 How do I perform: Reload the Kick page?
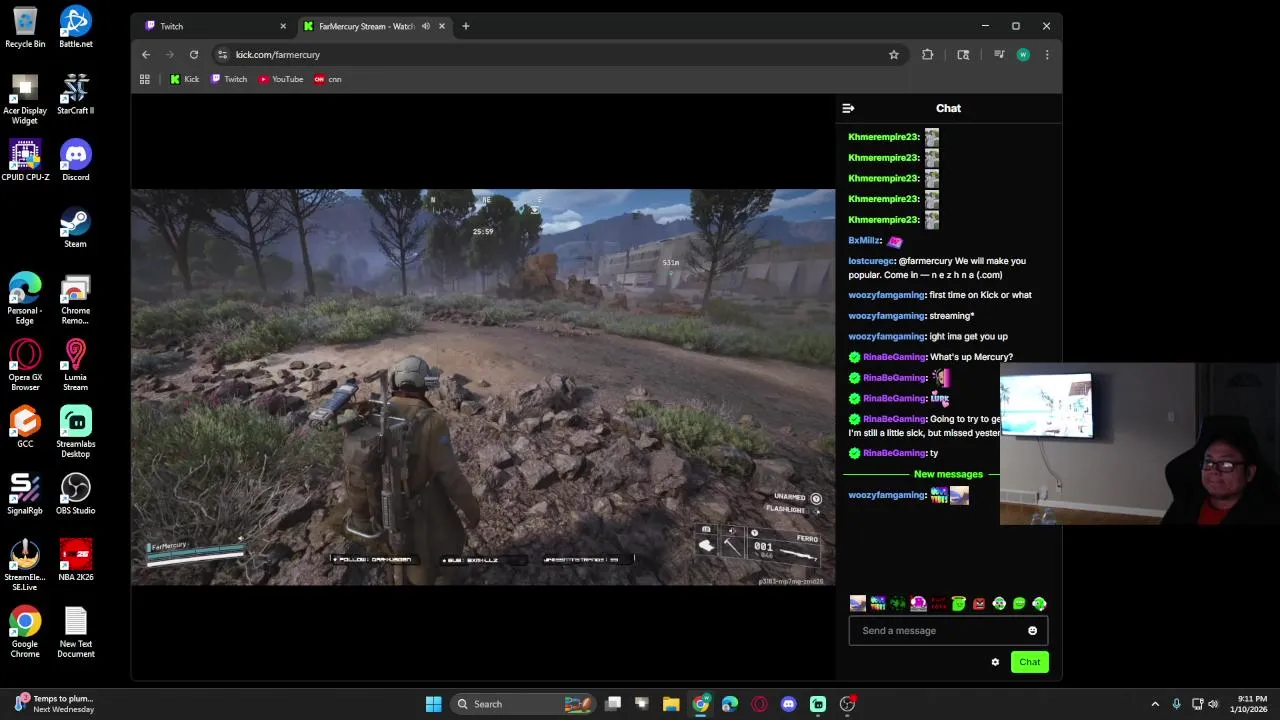pyautogui.click(x=194, y=55)
